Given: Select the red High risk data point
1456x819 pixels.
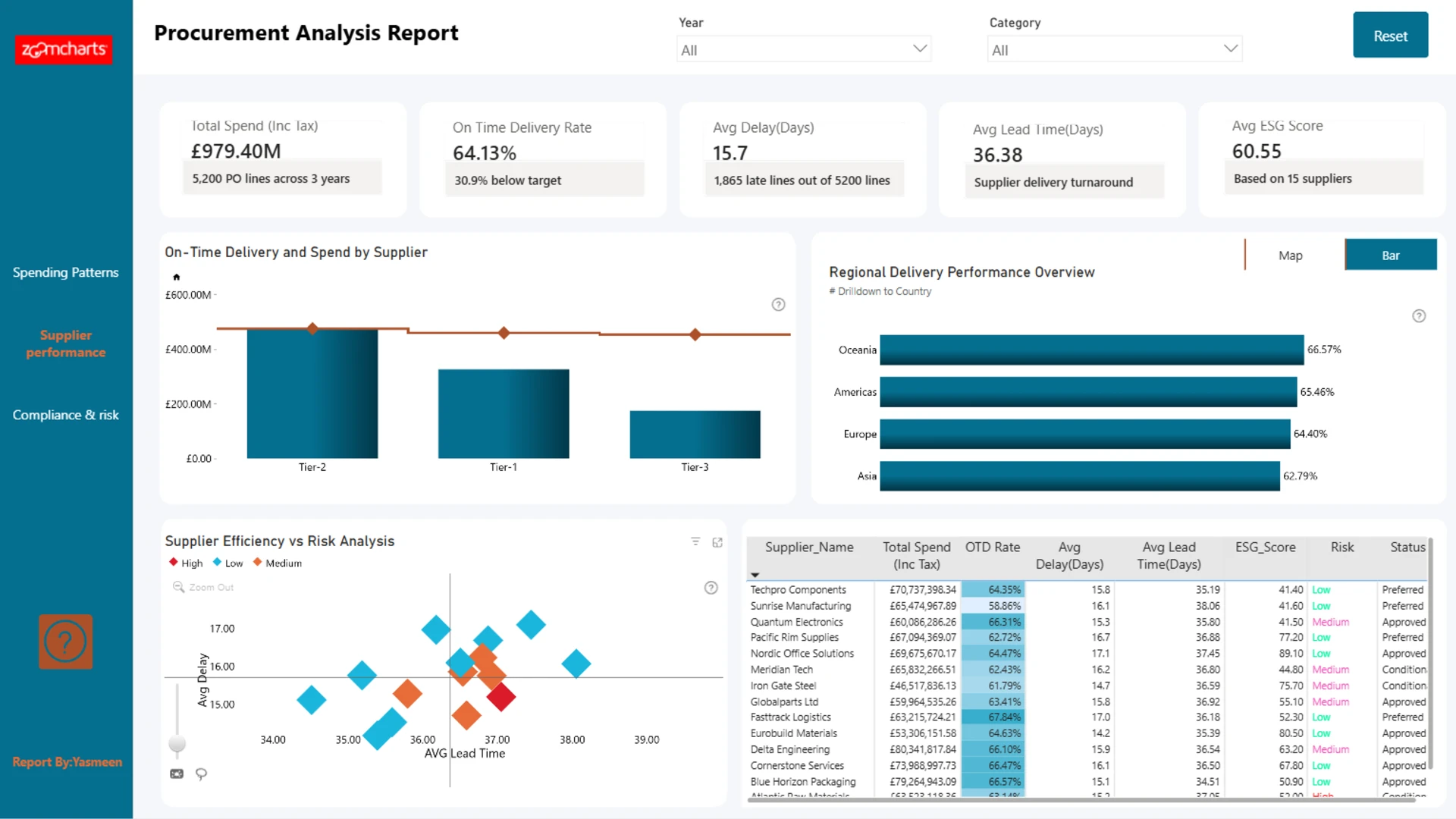Looking at the screenshot, I should pos(501,696).
